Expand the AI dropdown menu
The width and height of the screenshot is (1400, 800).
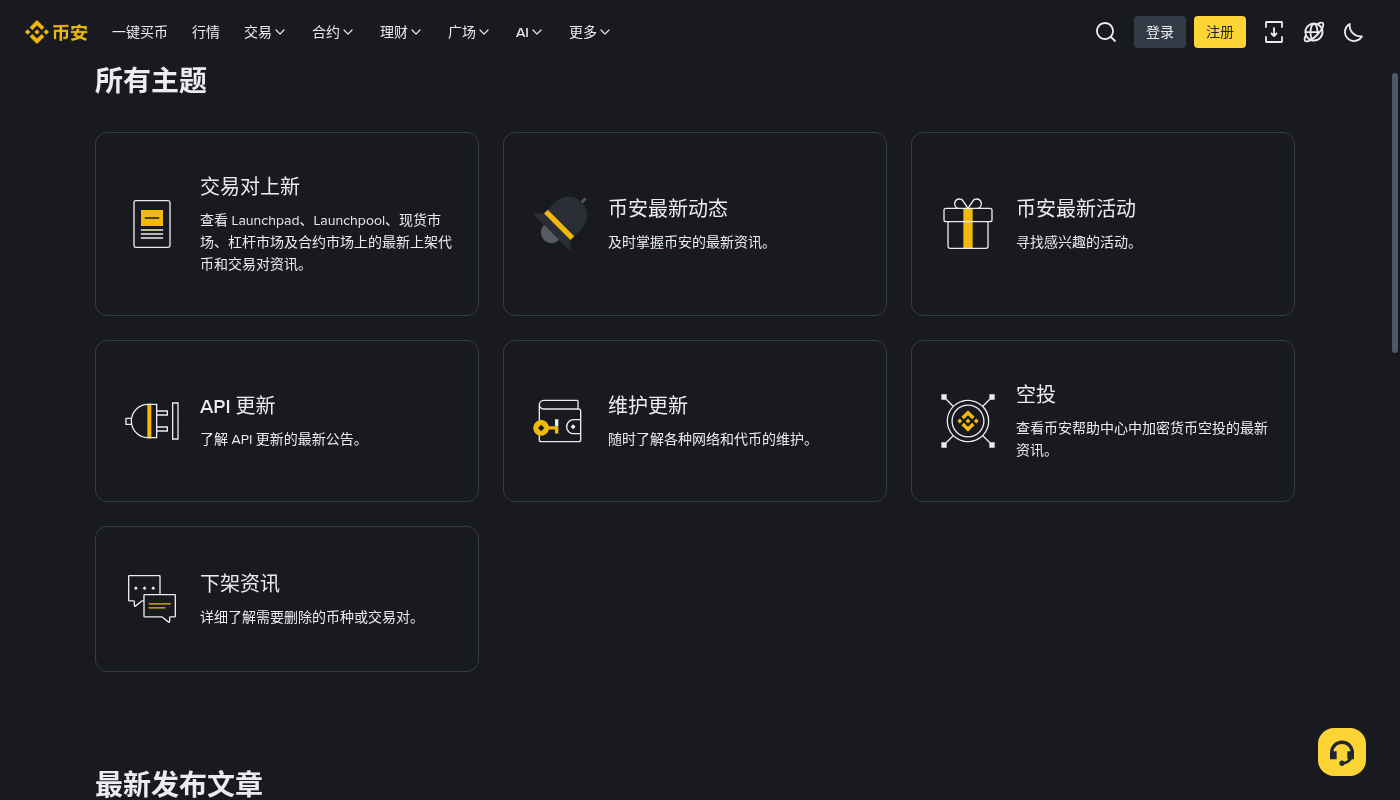[530, 32]
